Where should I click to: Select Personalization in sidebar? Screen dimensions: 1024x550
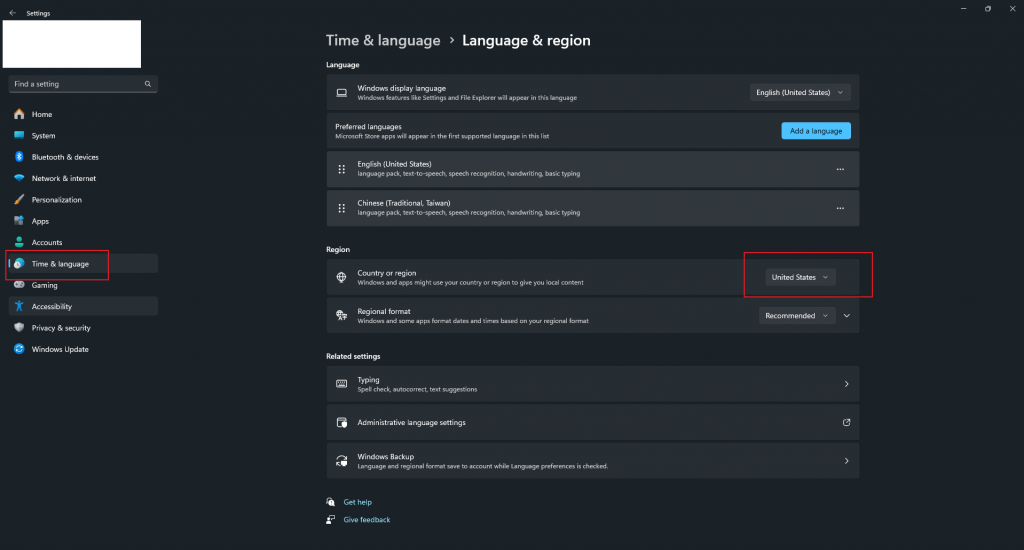[x=83, y=199]
